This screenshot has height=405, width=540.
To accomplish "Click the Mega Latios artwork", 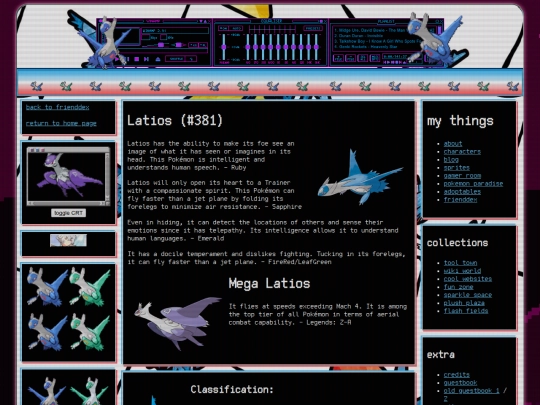I will pyautogui.click(x=177, y=323).
